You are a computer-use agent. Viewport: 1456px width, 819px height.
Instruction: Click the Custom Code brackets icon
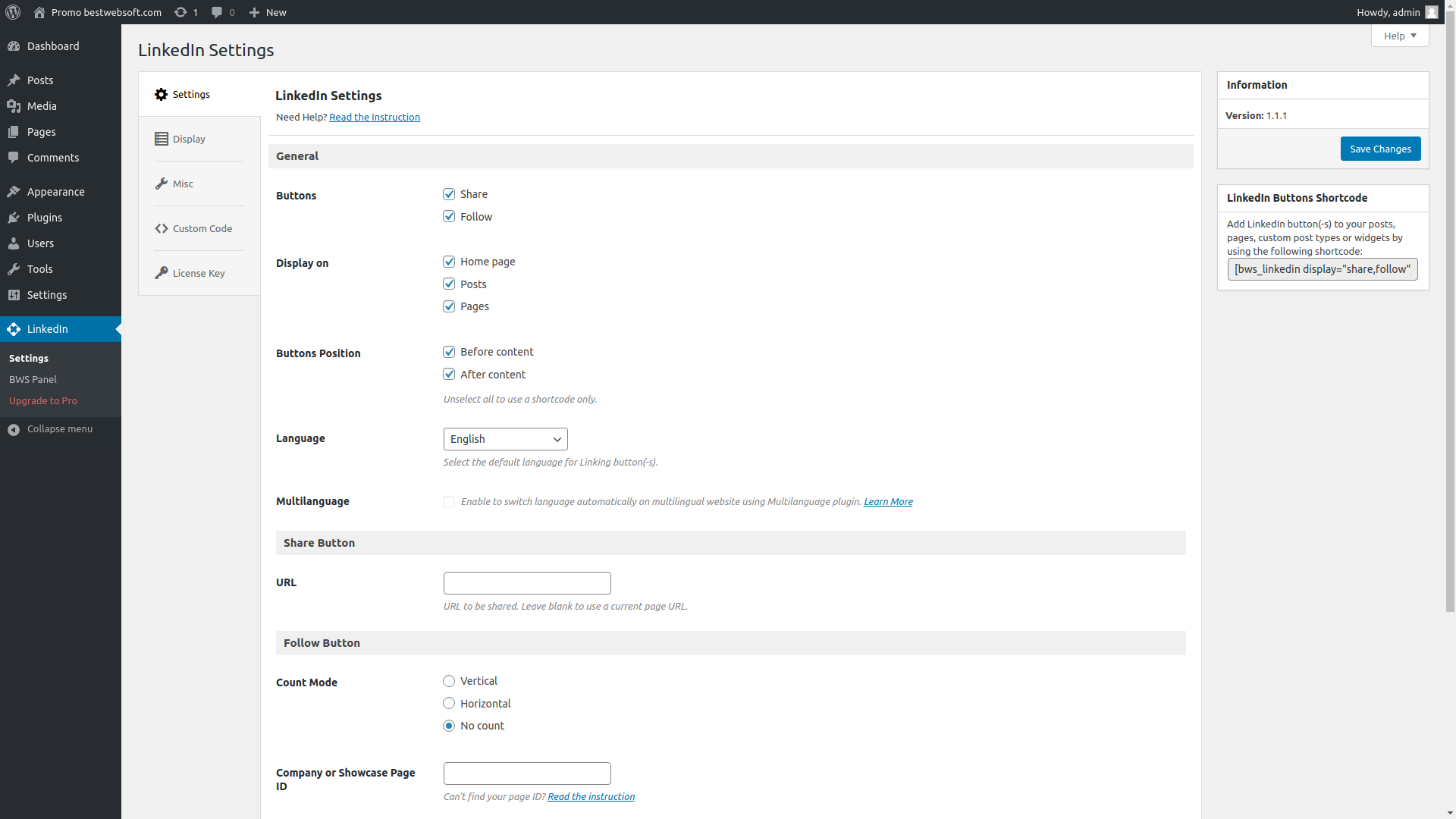(161, 228)
